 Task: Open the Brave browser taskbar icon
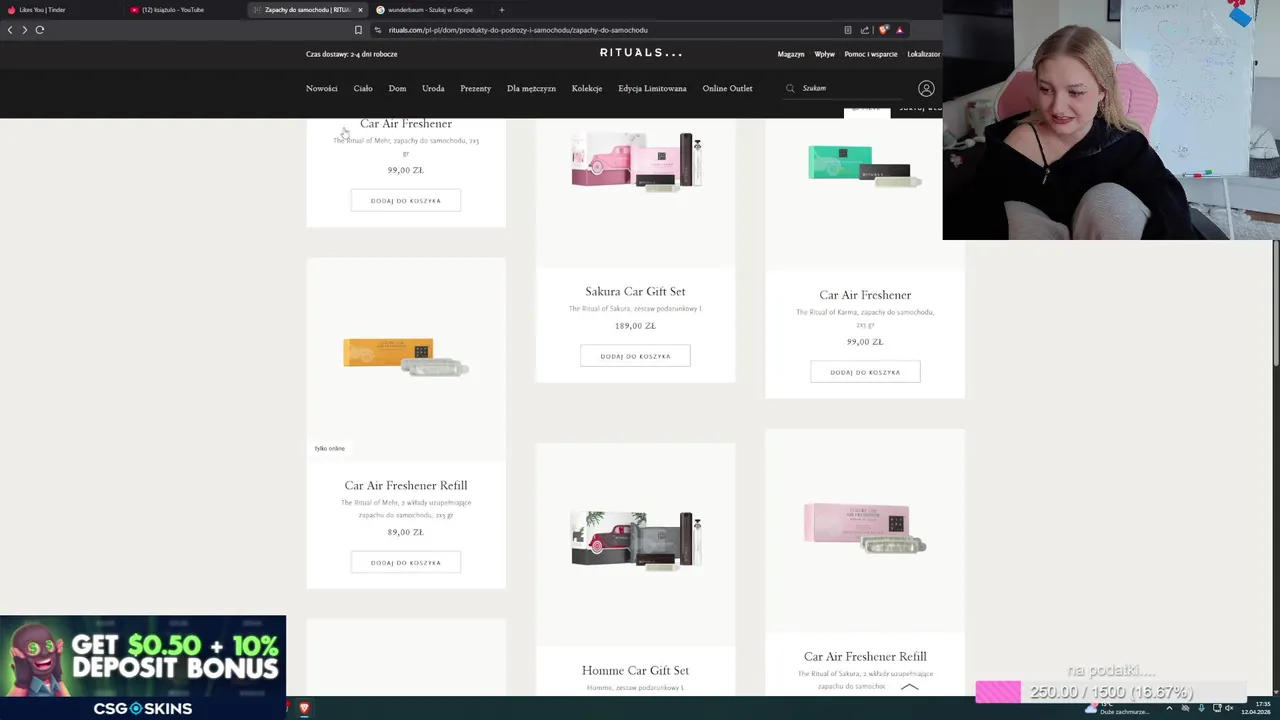[x=304, y=708]
